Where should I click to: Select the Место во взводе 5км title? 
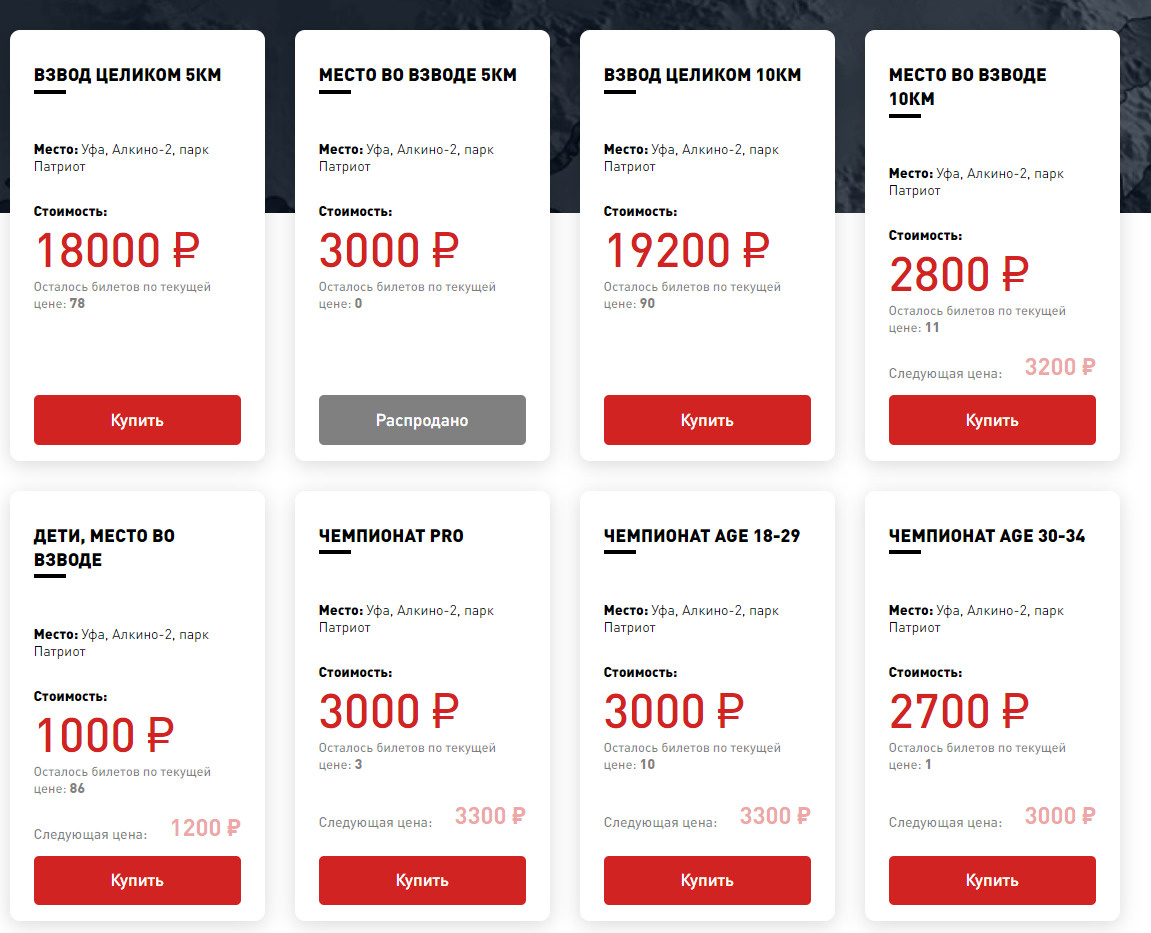pos(418,75)
